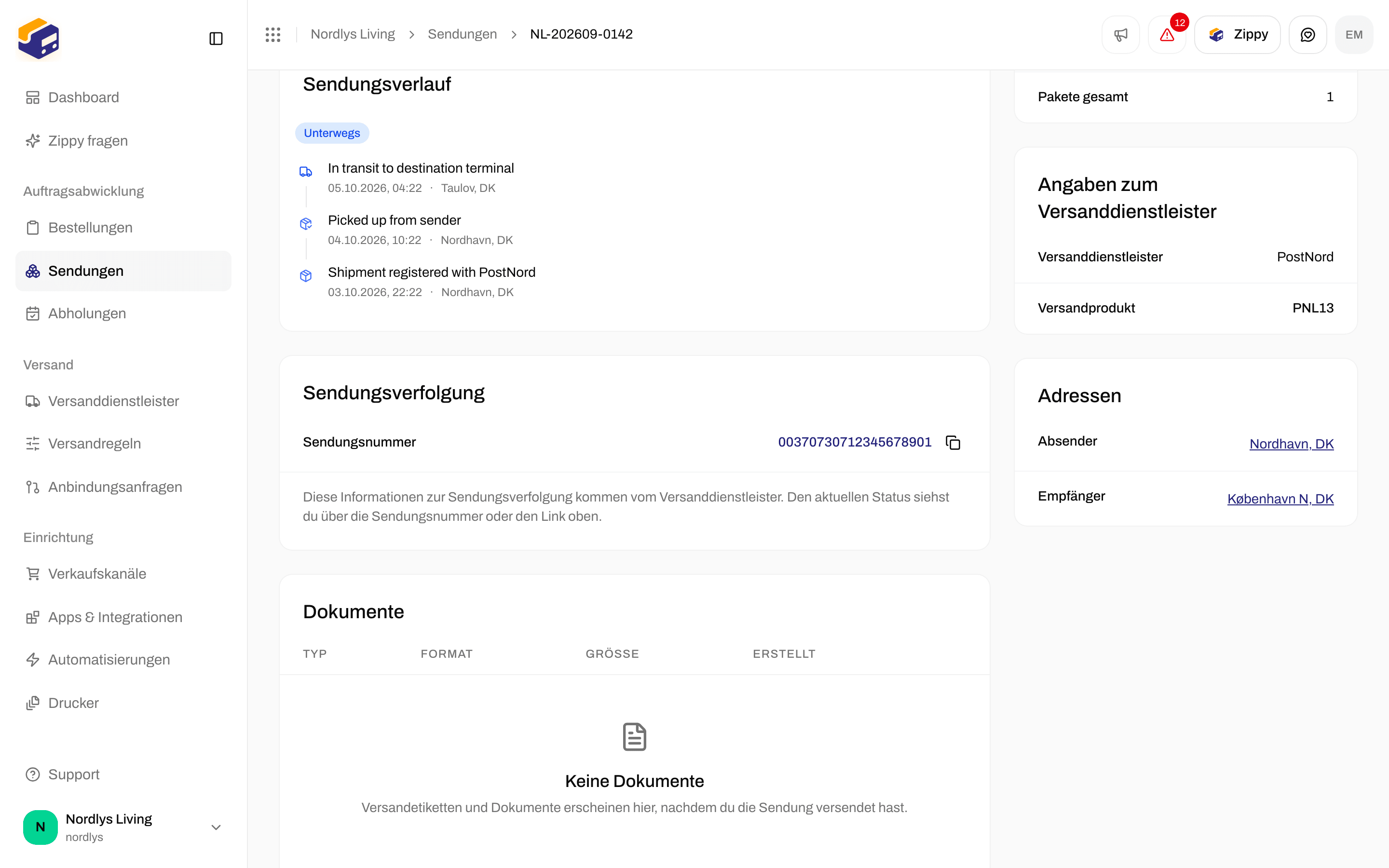Open the EM user avatar menu
This screenshot has width=1389, height=868.
click(x=1354, y=34)
